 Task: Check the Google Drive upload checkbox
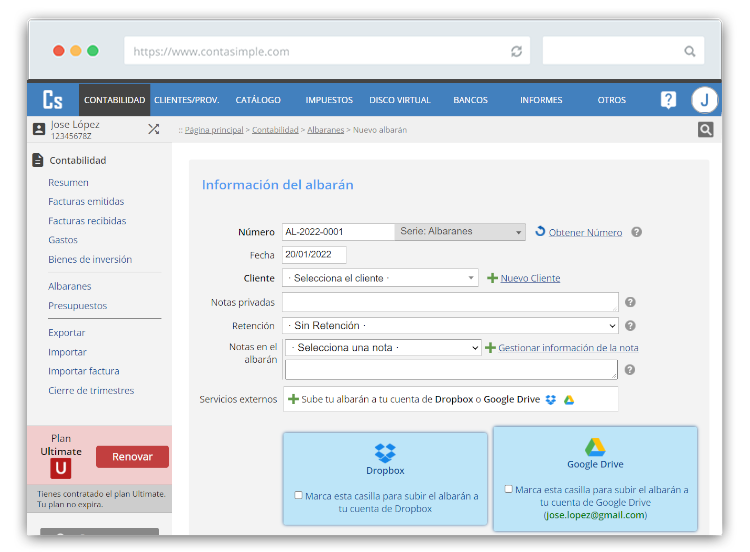pos(508,490)
